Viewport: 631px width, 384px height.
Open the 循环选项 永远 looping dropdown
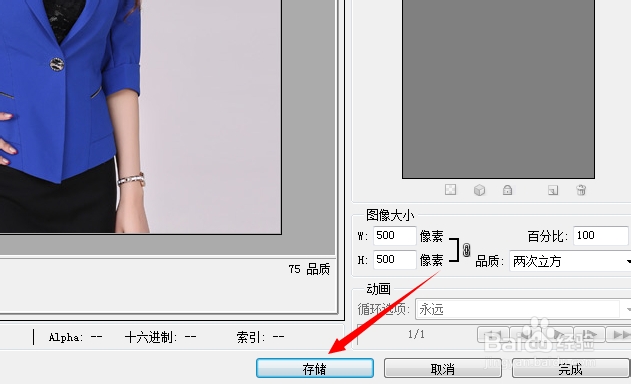coord(523,310)
